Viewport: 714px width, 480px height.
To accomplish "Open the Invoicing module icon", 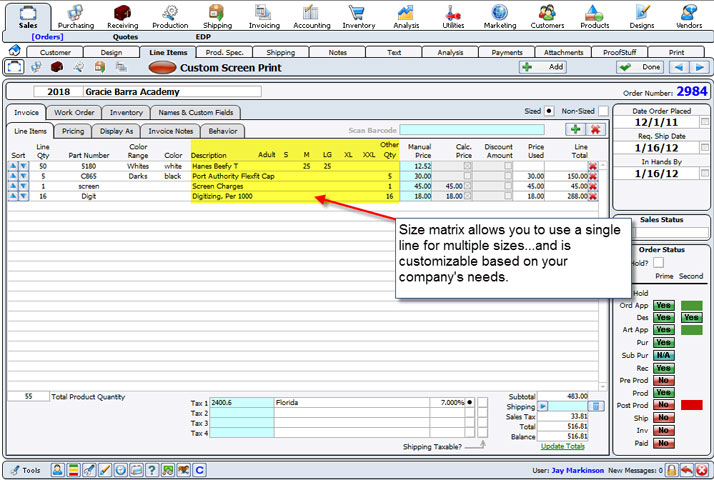I will tap(264, 17).
